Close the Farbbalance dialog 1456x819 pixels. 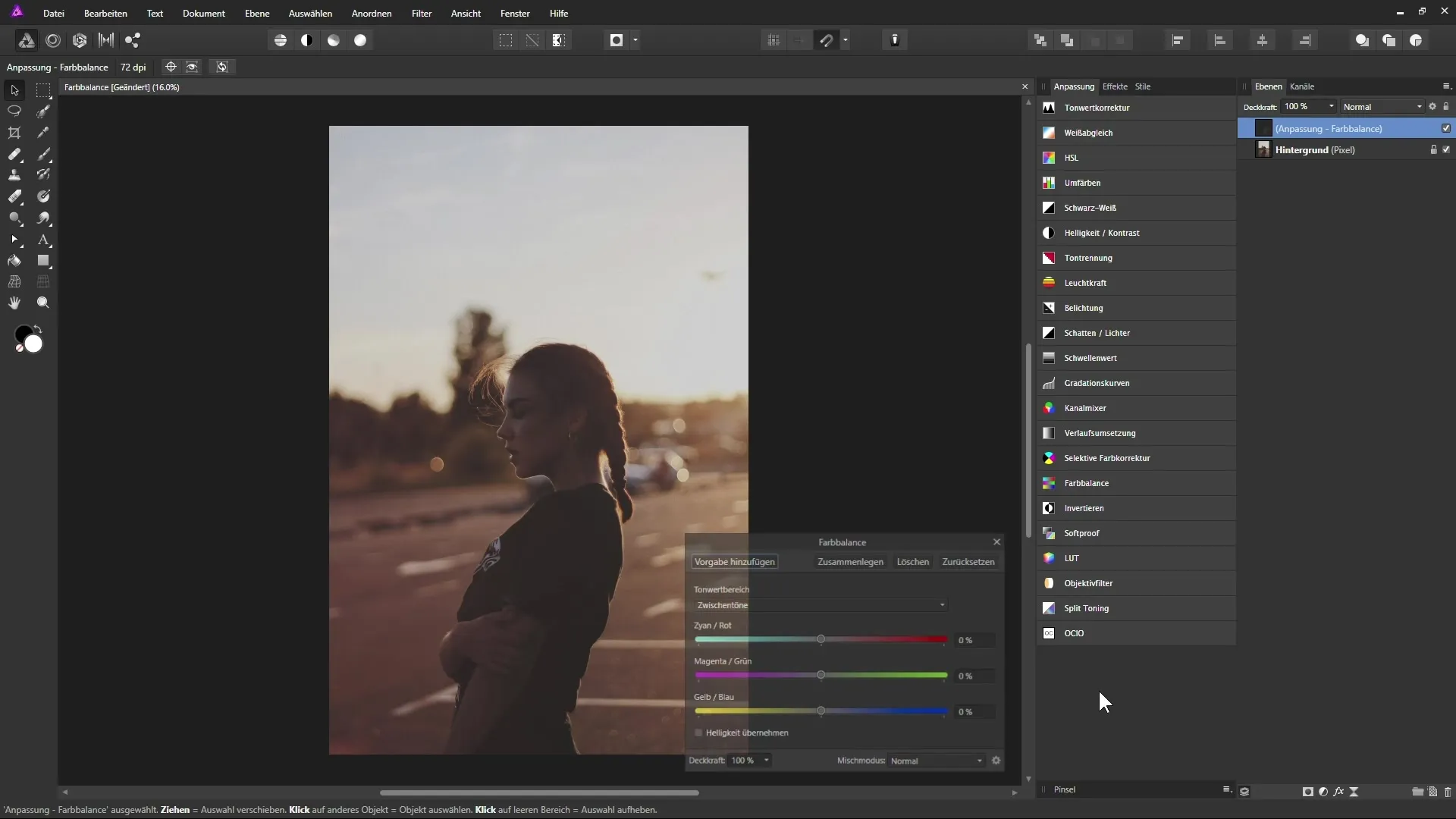pyautogui.click(x=996, y=541)
